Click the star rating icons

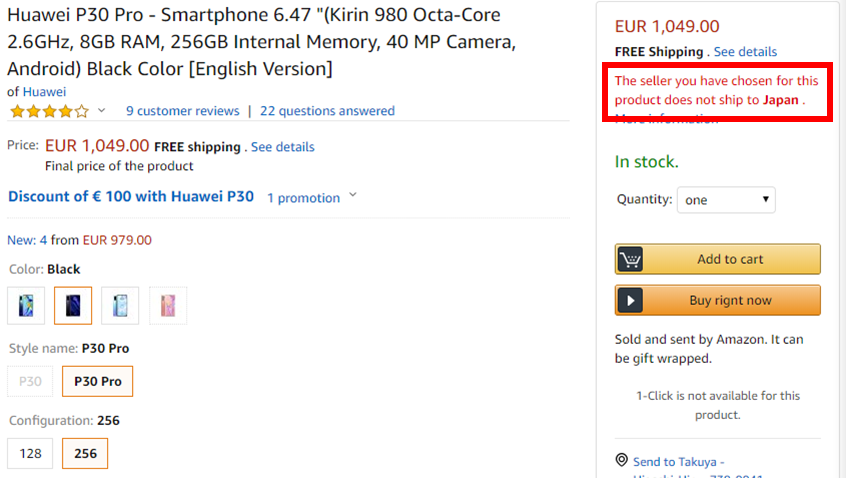click(49, 111)
